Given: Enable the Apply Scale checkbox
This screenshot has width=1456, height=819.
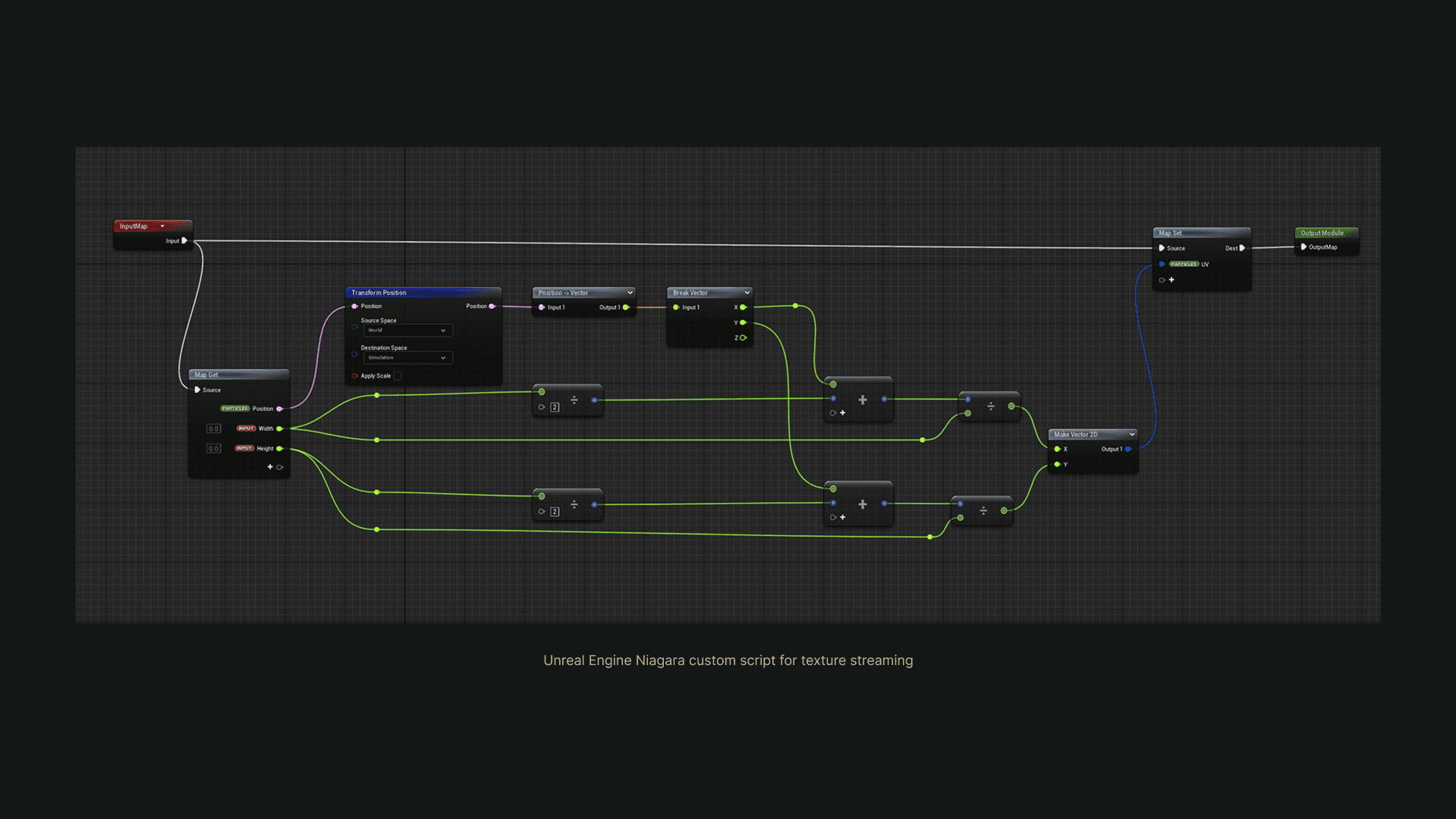Looking at the screenshot, I should tap(398, 376).
